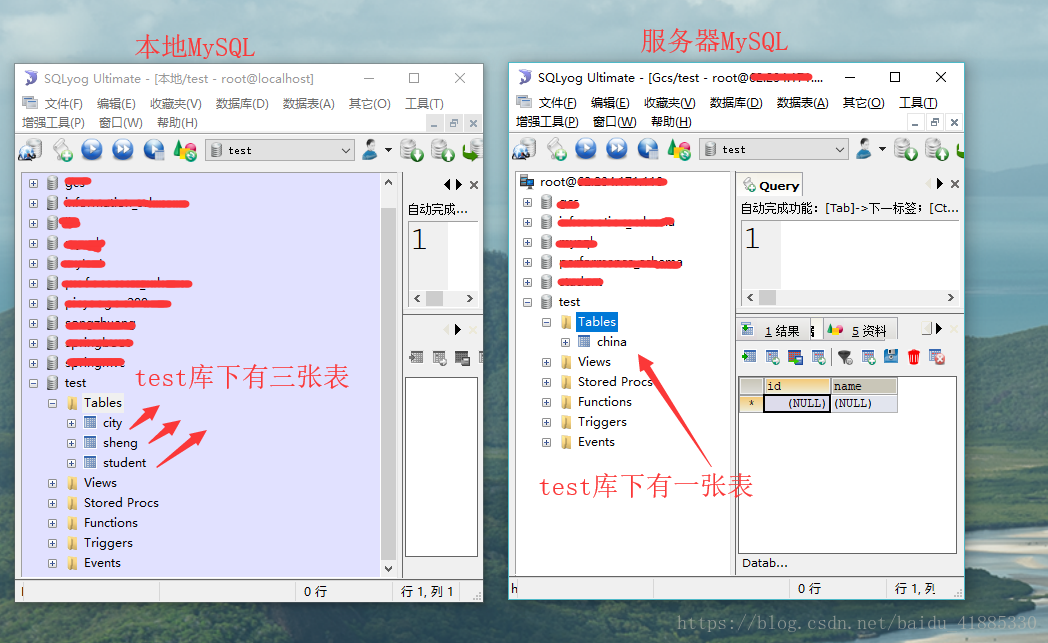Click insert new row icon with green plus

[x=868, y=357]
